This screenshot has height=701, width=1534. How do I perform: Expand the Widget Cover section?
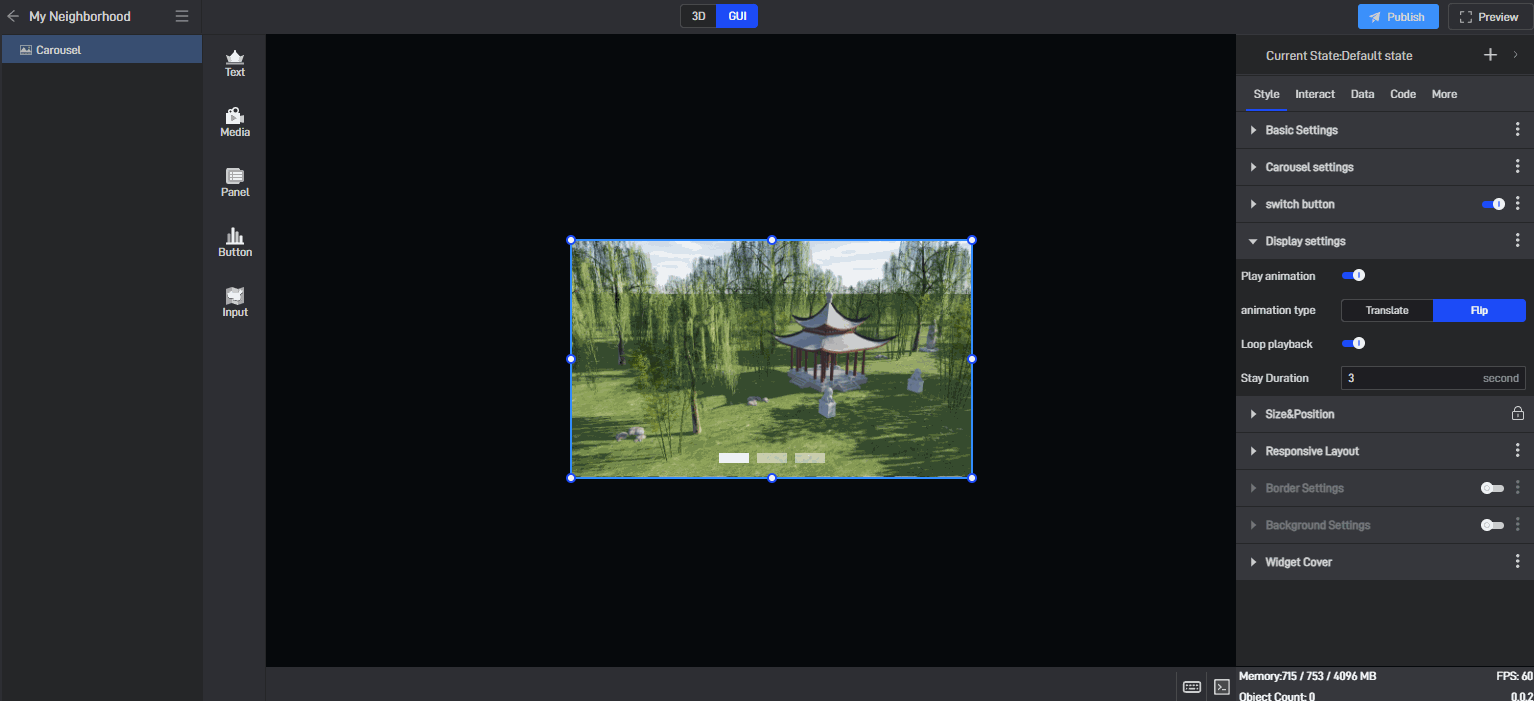tap(1253, 562)
